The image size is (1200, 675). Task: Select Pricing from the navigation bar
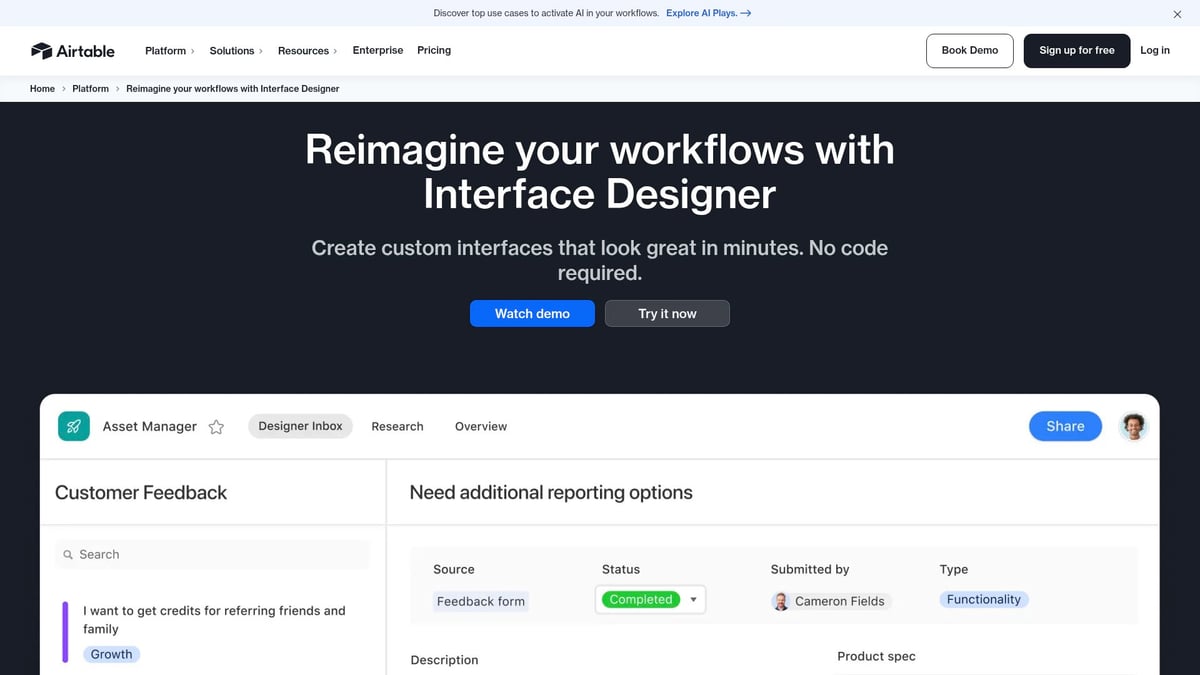point(433,50)
